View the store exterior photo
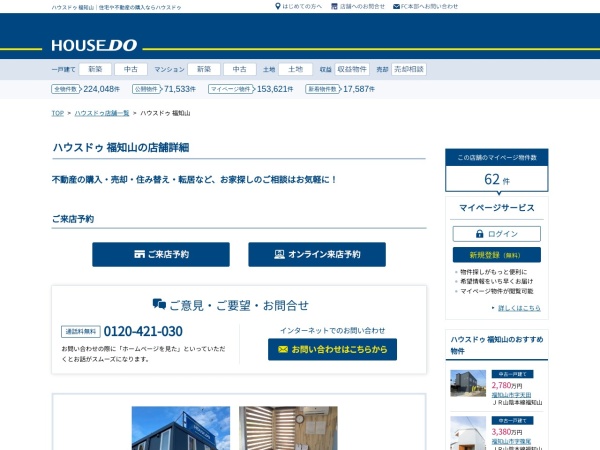The height and width of the screenshot is (450, 600). pos(181,428)
